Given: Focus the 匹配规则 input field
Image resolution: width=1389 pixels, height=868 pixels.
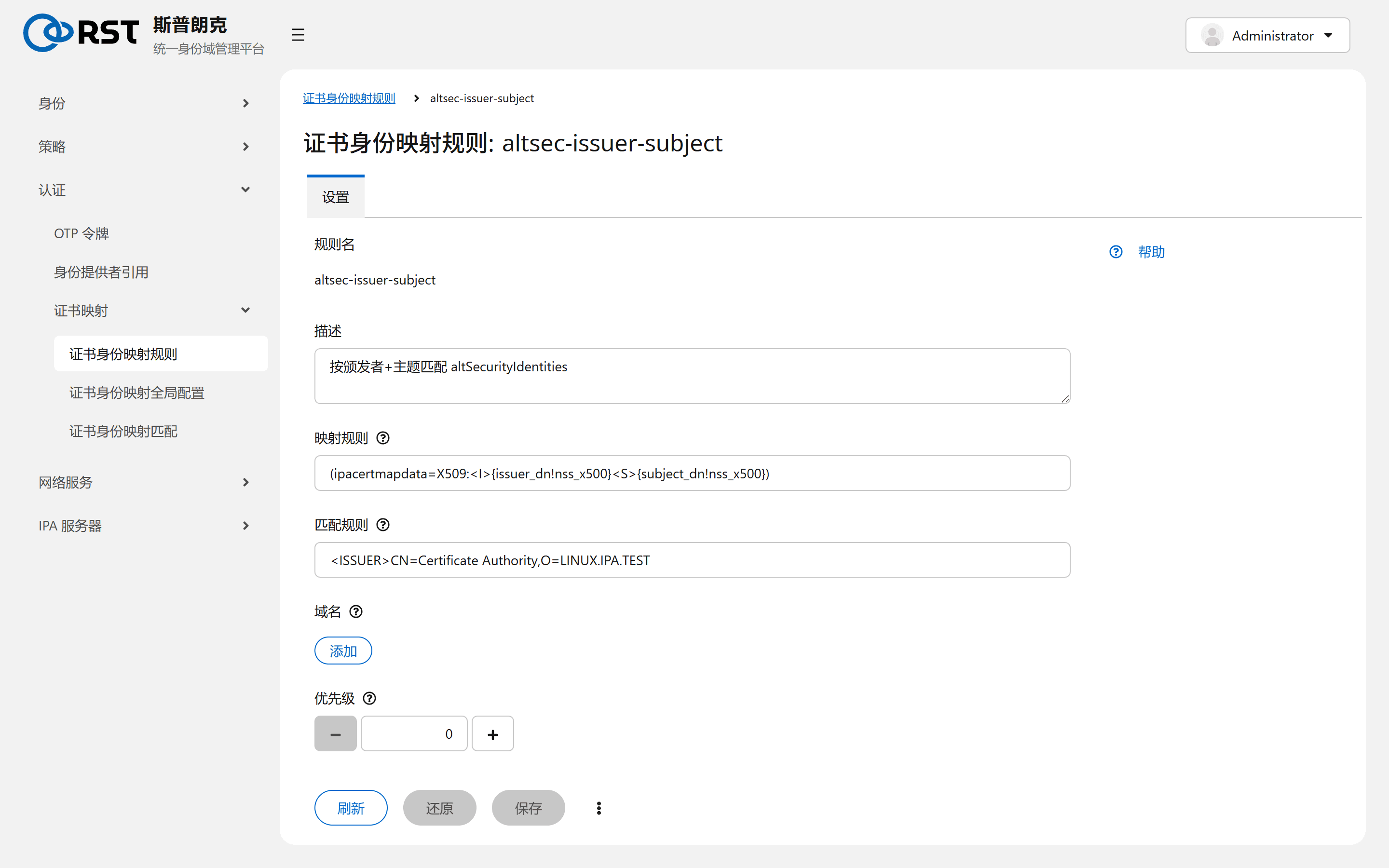Looking at the screenshot, I should pos(692,560).
